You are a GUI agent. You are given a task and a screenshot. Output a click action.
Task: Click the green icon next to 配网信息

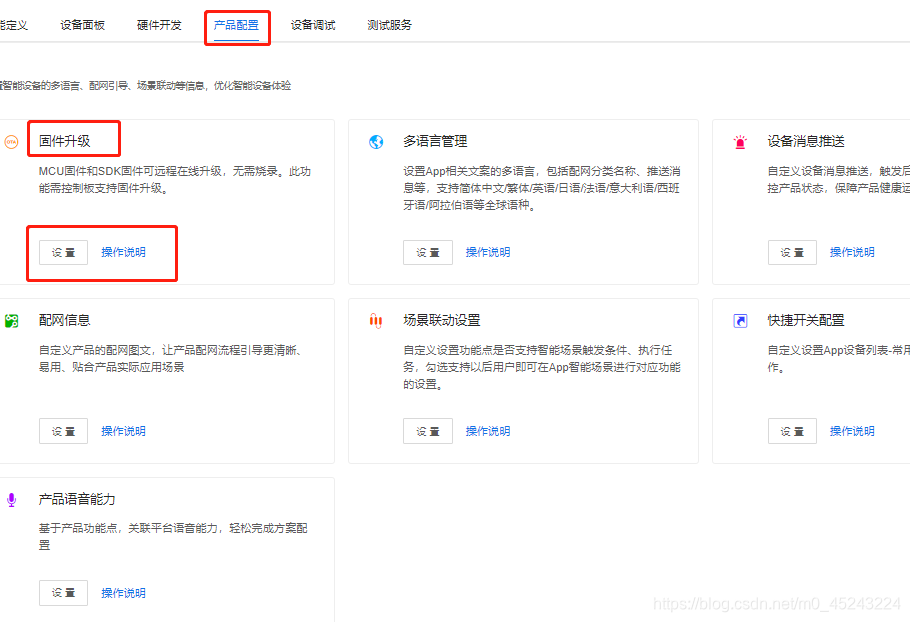tap(11, 321)
